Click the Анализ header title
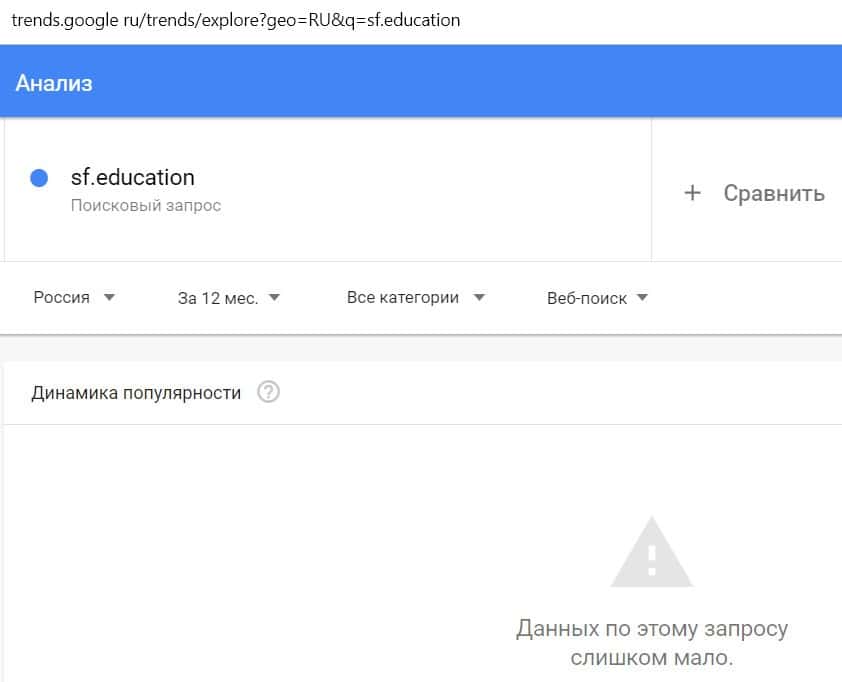This screenshot has height=682, width=842. [x=54, y=83]
